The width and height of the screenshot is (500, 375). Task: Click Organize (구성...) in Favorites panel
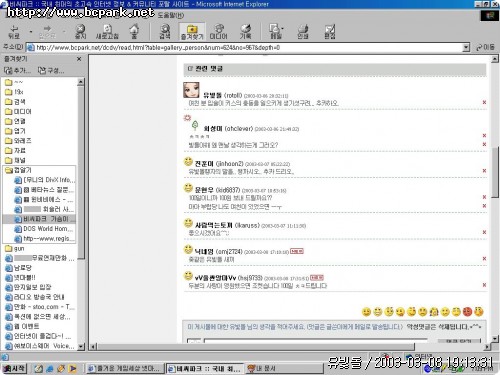click(x=51, y=70)
